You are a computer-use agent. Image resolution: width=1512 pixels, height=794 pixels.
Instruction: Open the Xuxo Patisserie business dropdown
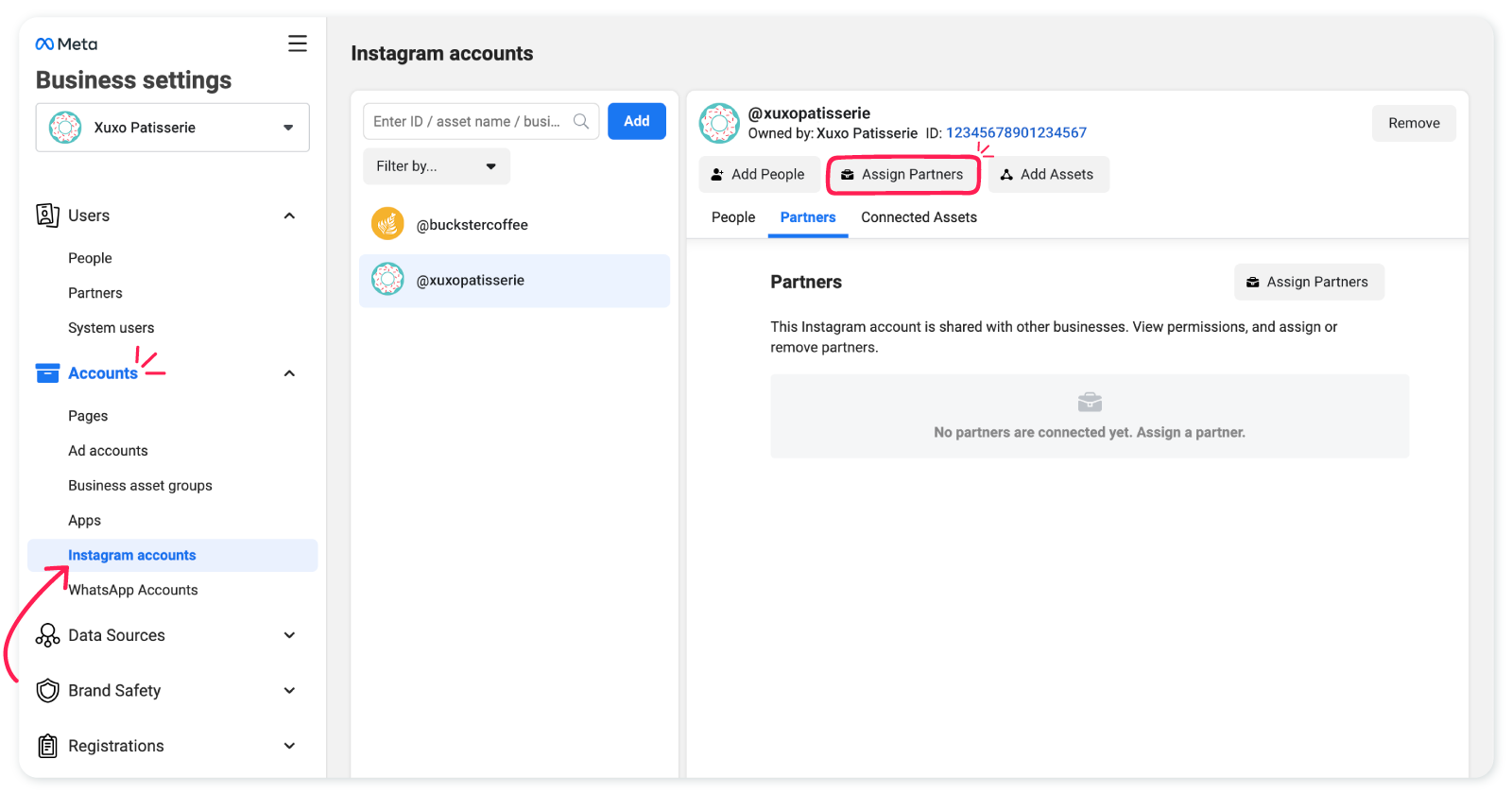pyautogui.click(x=173, y=128)
